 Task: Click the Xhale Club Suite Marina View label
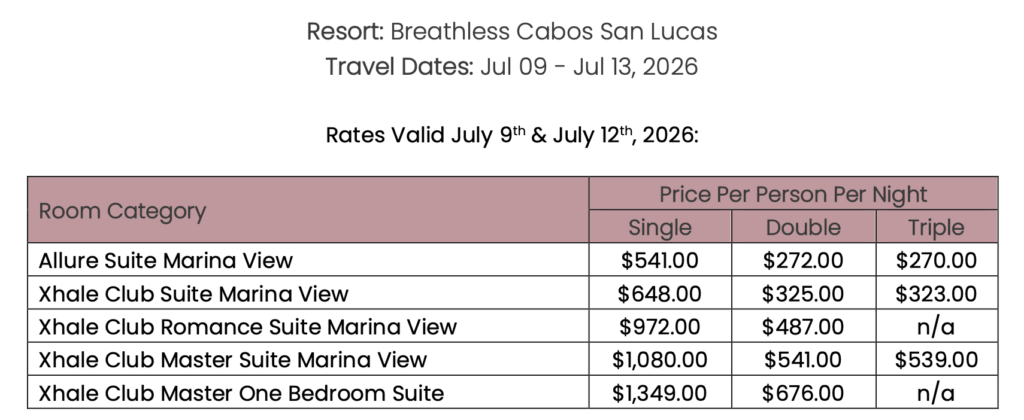click(194, 294)
